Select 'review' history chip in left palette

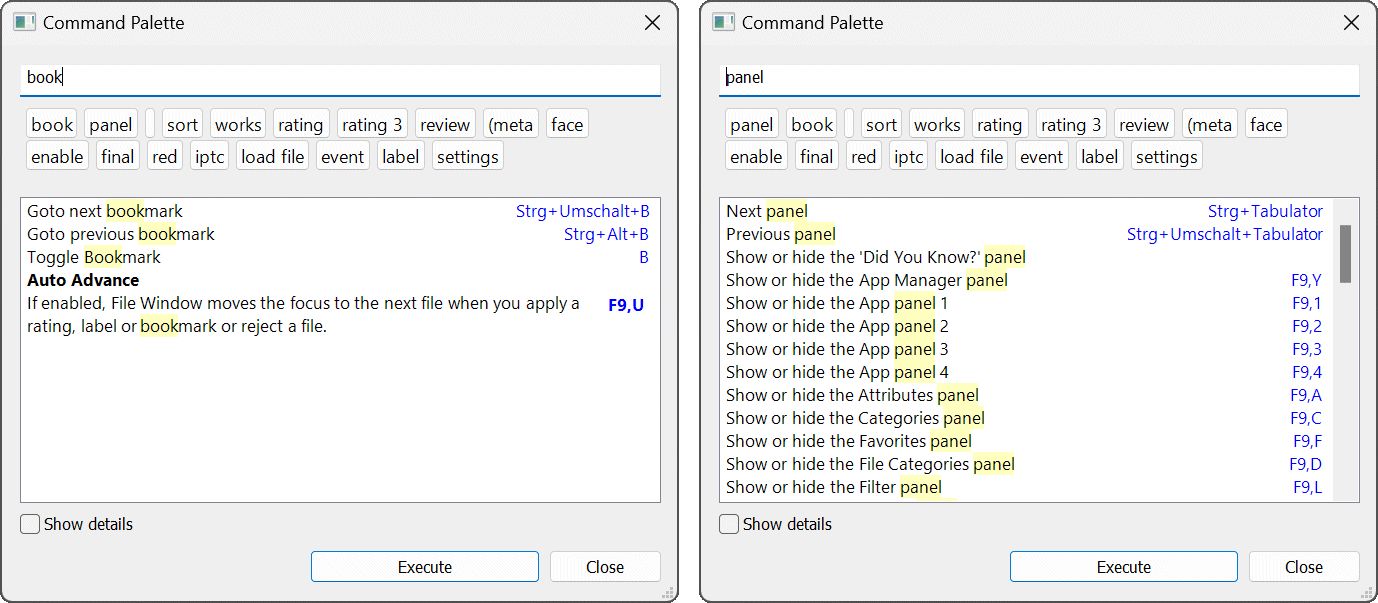tap(445, 125)
